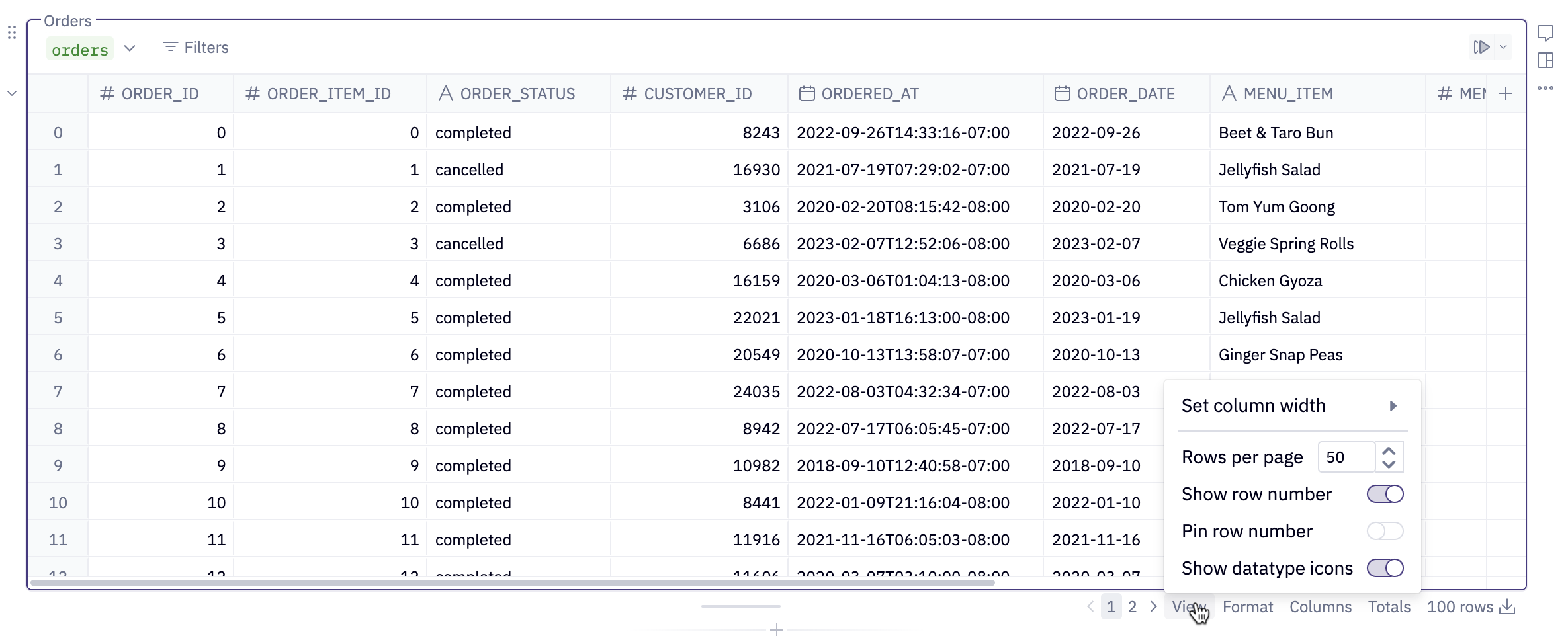1568x636 pixels.
Task: Open the Set column width submenu
Action: (x=1290, y=405)
